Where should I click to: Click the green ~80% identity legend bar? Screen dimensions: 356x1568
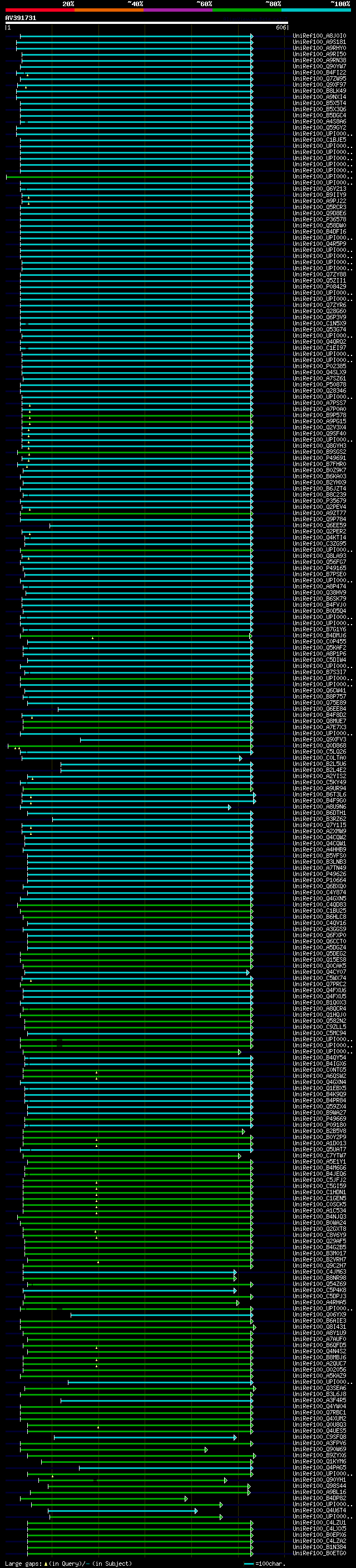coord(247,10)
